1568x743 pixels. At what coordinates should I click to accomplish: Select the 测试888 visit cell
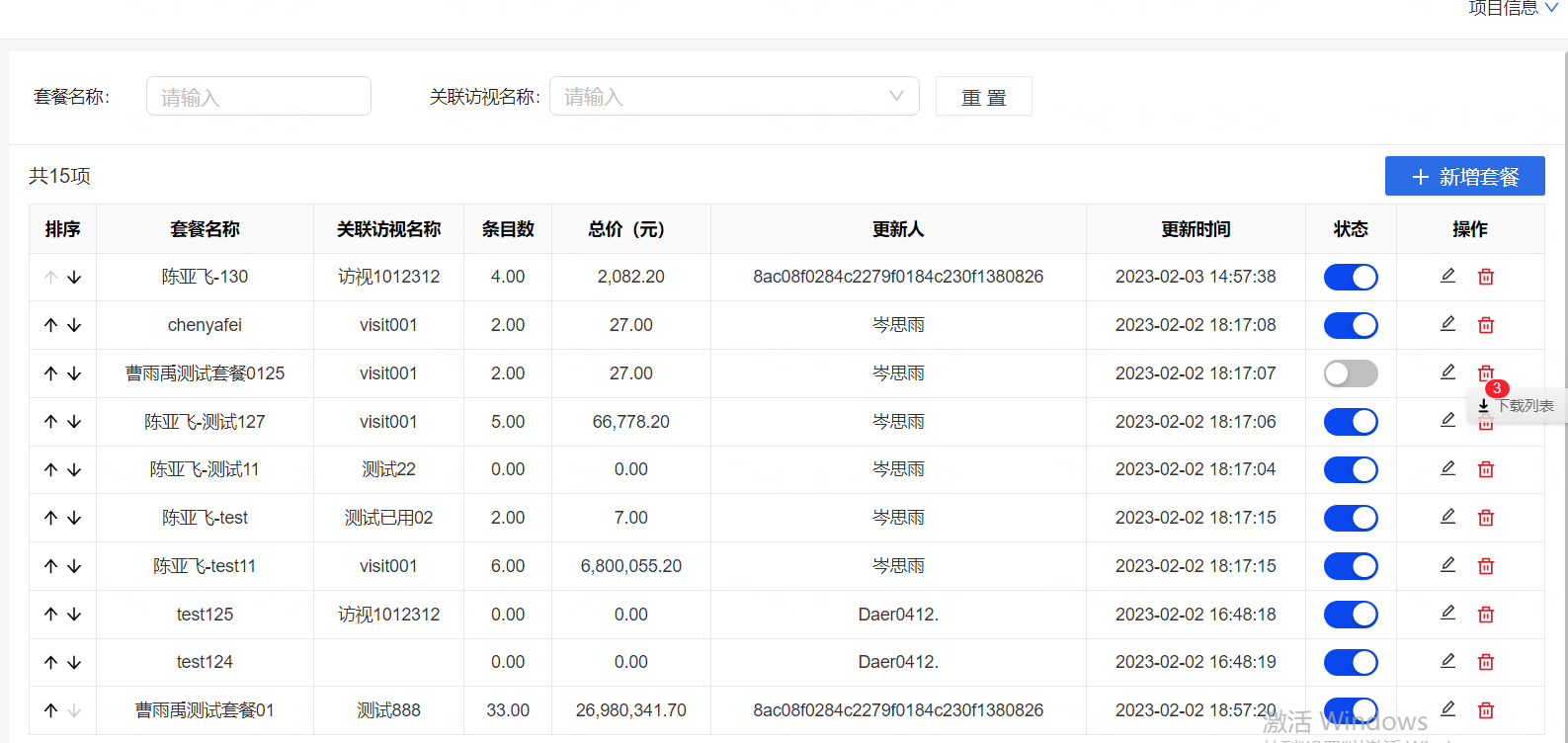388,710
